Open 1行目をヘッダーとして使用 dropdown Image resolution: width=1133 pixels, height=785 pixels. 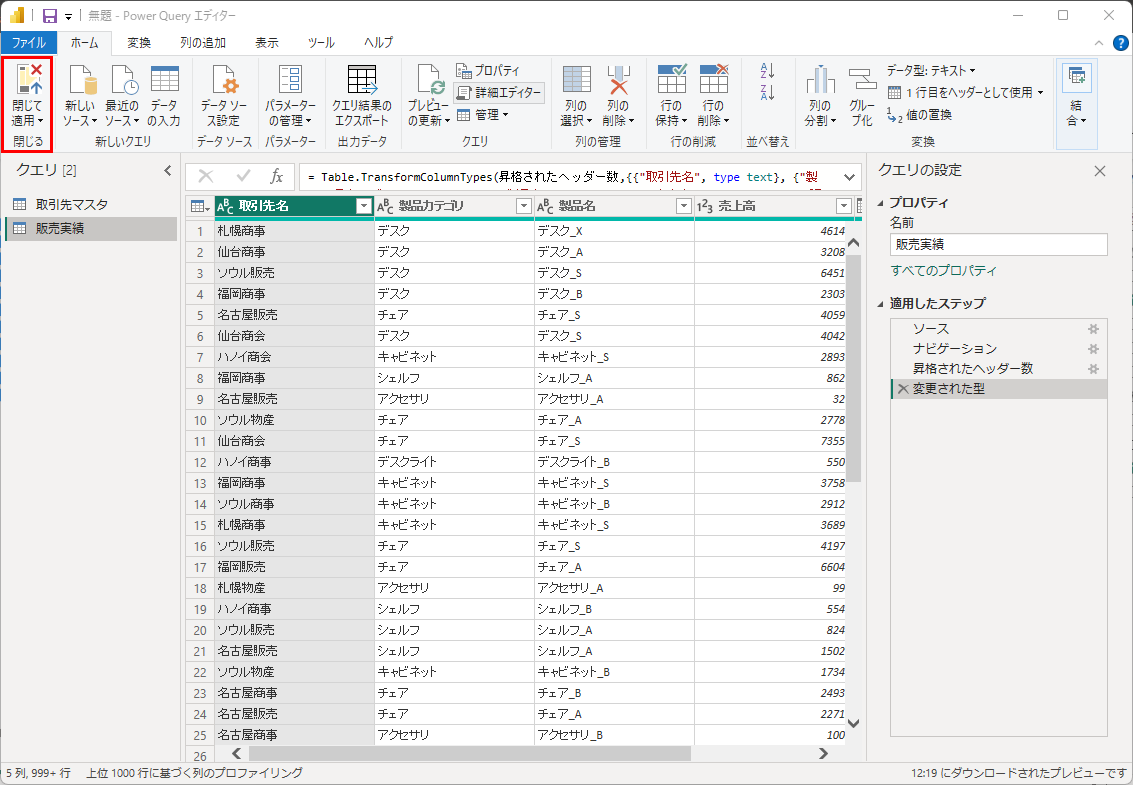(x=965, y=93)
